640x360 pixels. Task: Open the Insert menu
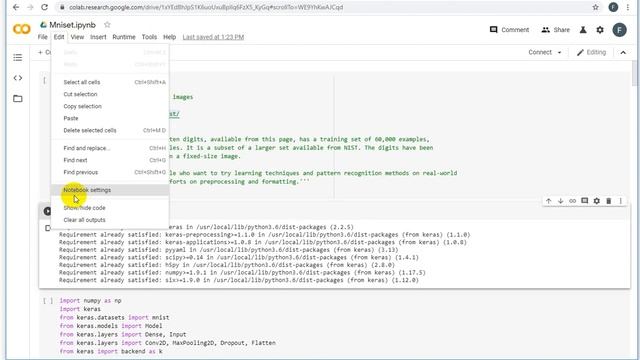pos(98,37)
